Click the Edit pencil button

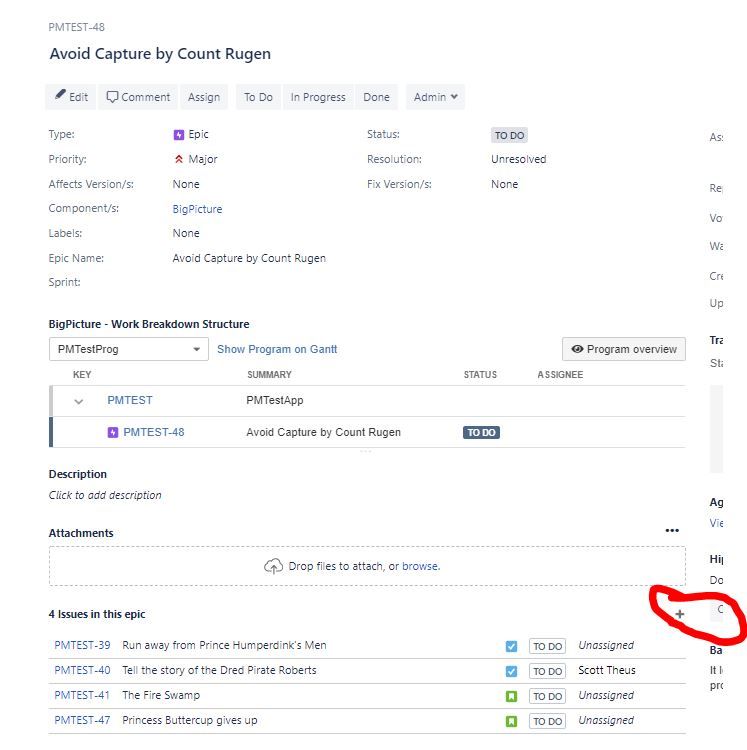pos(71,97)
